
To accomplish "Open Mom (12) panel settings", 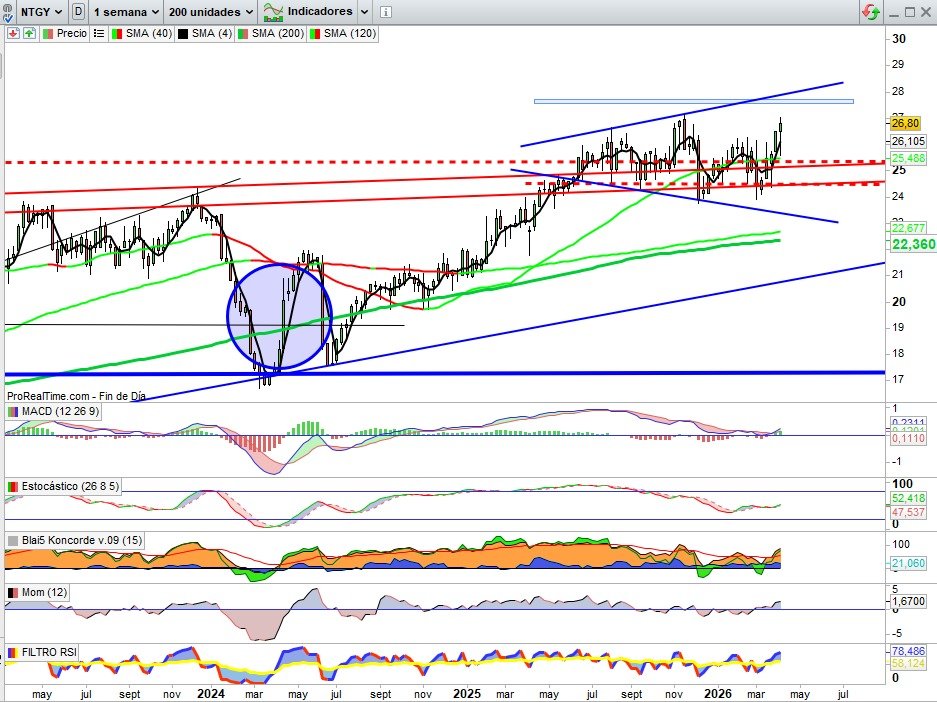I will click(x=37, y=592).
